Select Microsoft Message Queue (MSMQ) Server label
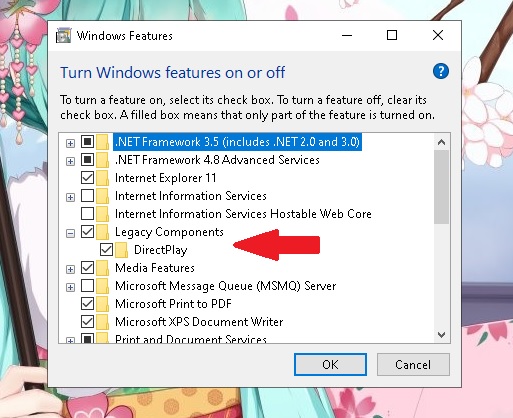This screenshot has width=513, height=418. [226, 286]
